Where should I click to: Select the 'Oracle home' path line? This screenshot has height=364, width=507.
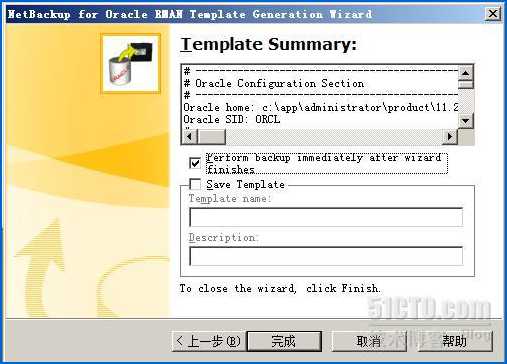(321, 107)
